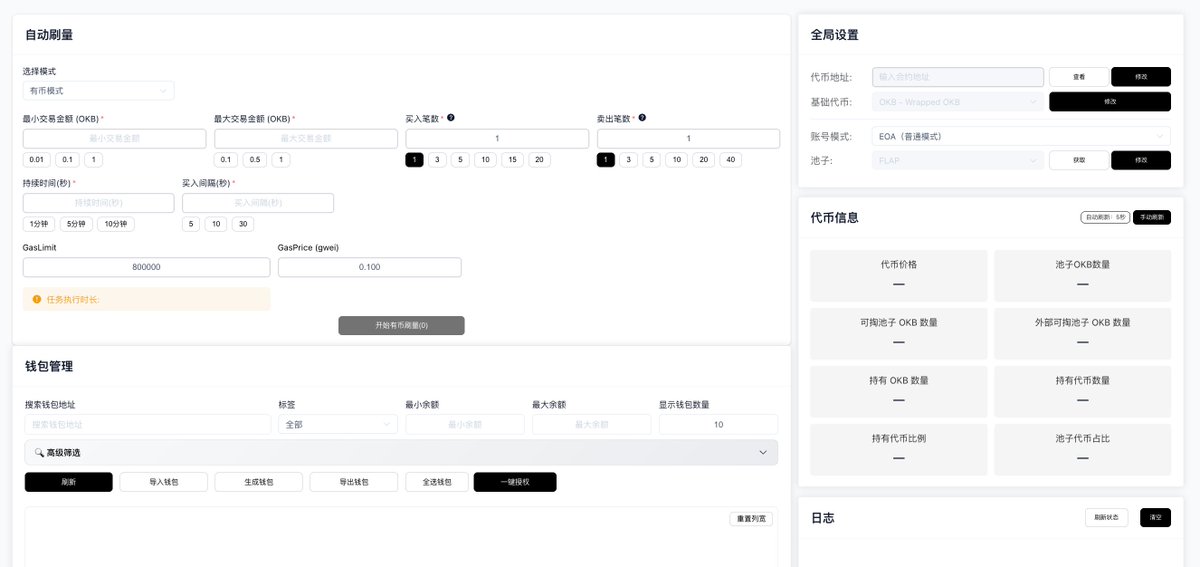
Task: Select 3 preset under 买入笔数
Action: click(x=438, y=160)
